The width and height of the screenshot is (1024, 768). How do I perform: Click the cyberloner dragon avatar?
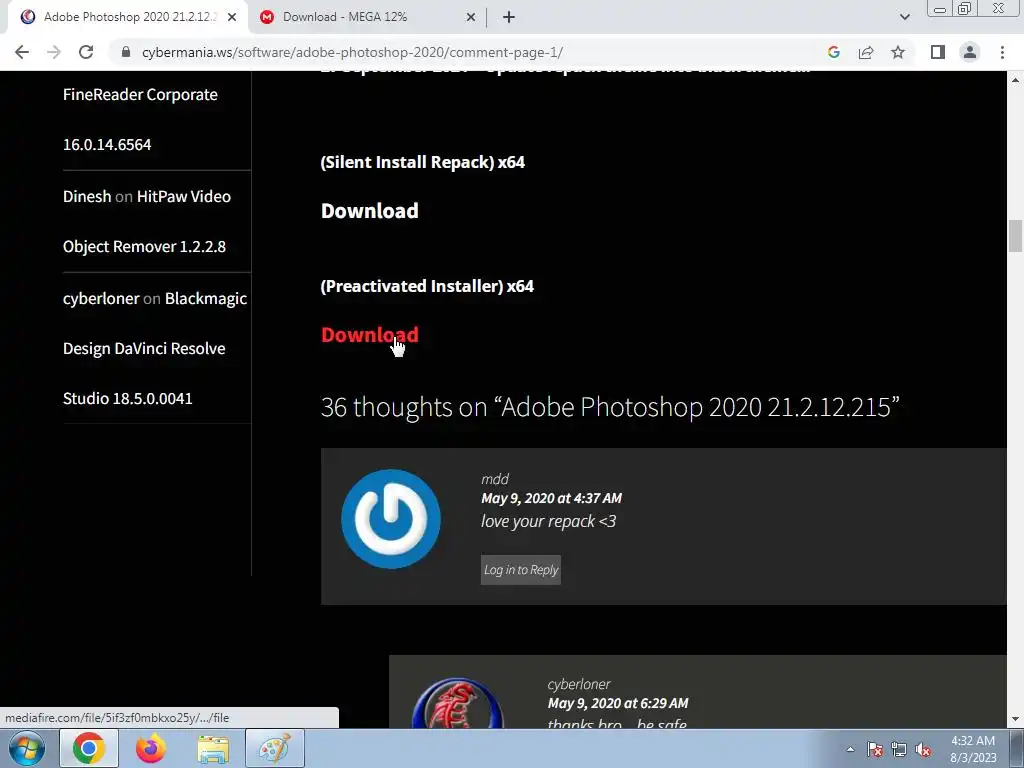click(x=457, y=704)
